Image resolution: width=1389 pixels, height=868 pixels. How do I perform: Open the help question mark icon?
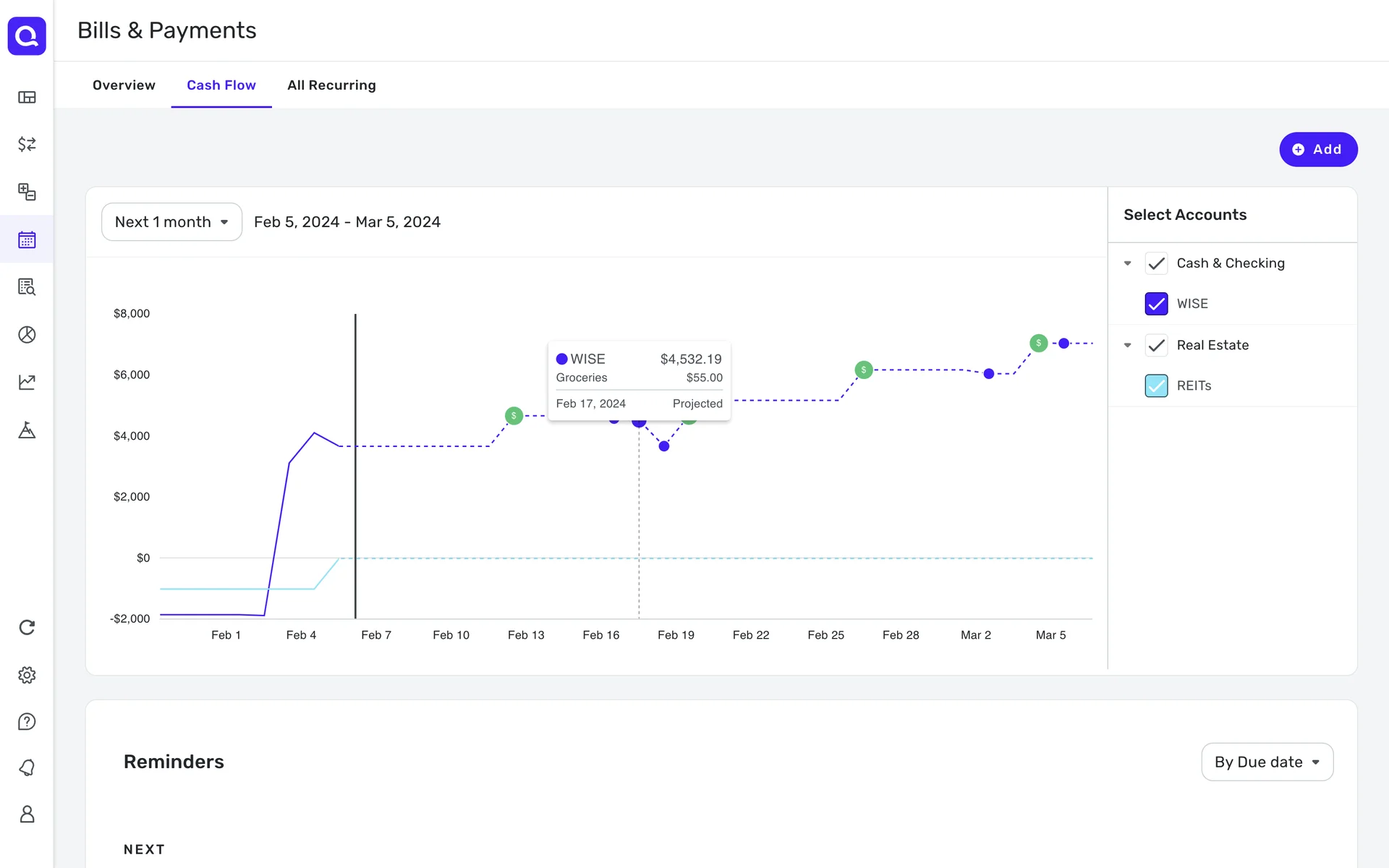point(27,721)
